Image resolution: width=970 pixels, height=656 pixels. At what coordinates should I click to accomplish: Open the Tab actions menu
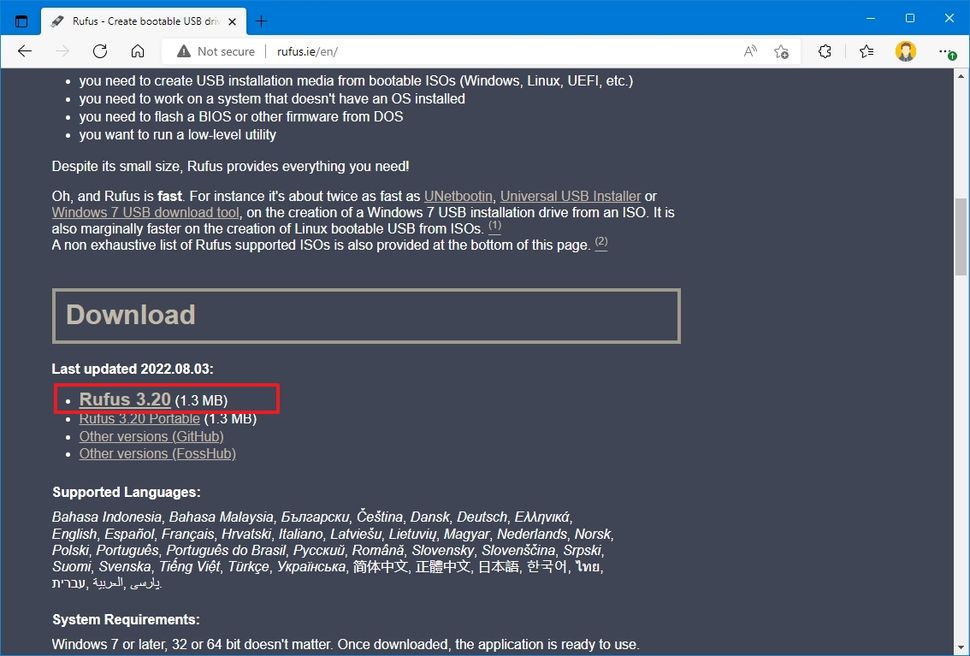point(21,20)
